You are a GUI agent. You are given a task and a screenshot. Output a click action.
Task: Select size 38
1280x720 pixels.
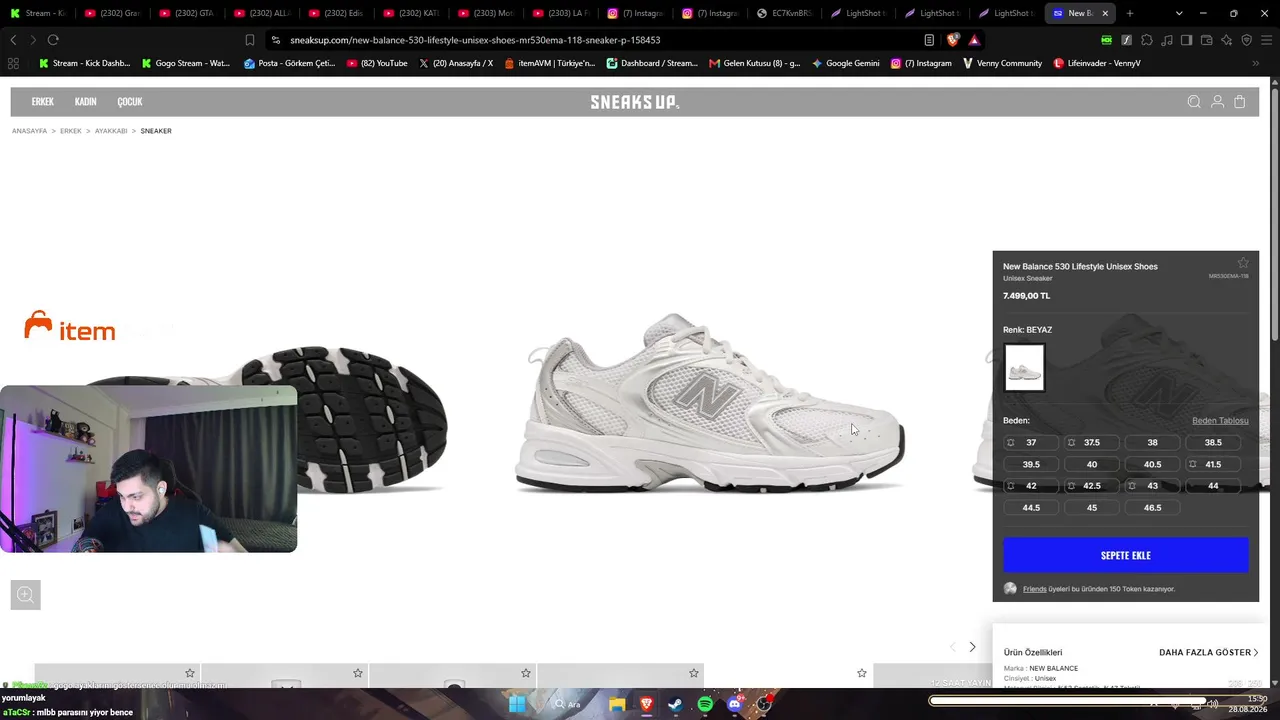(x=1152, y=442)
